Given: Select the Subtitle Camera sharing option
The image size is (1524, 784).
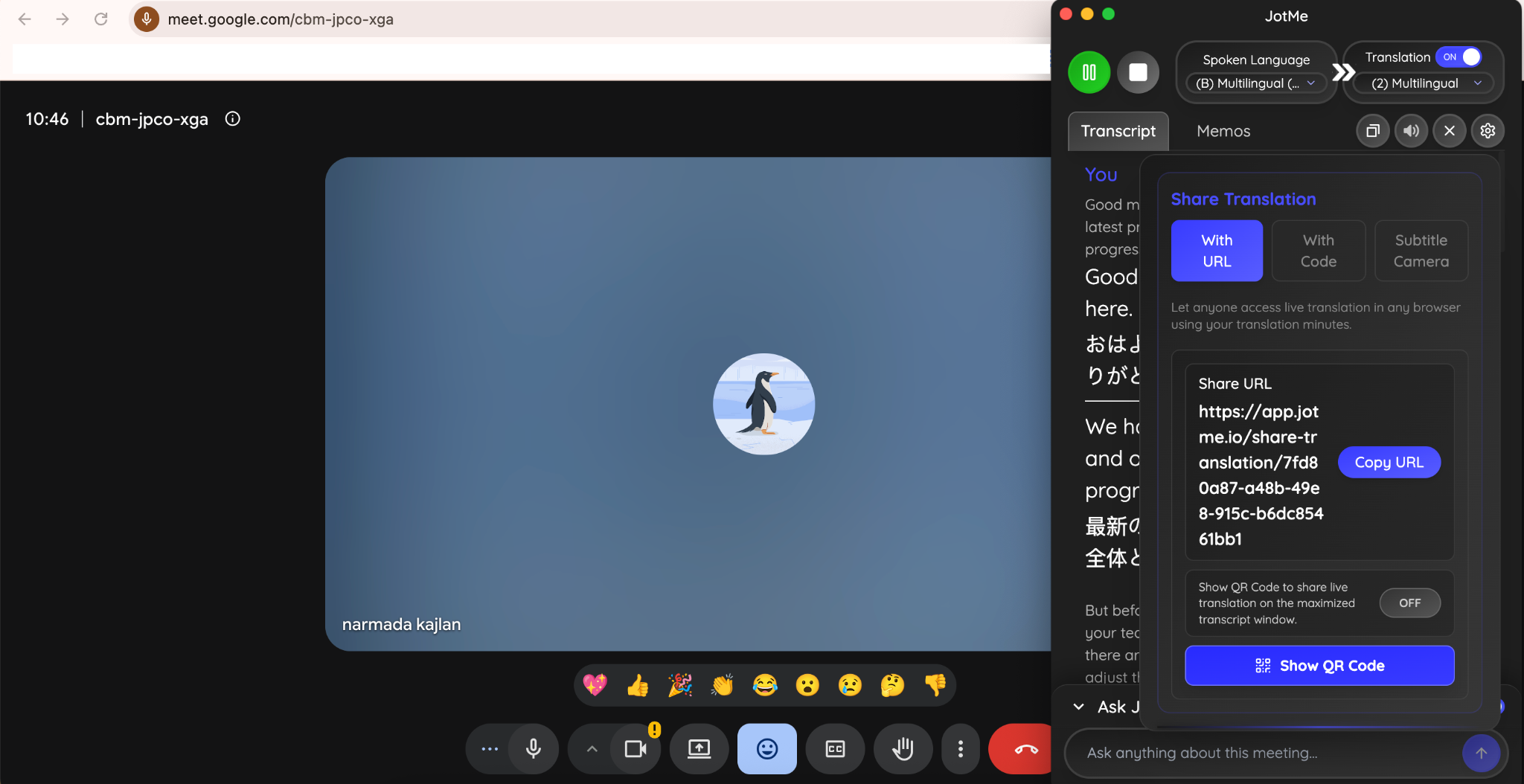Looking at the screenshot, I should pos(1421,251).
